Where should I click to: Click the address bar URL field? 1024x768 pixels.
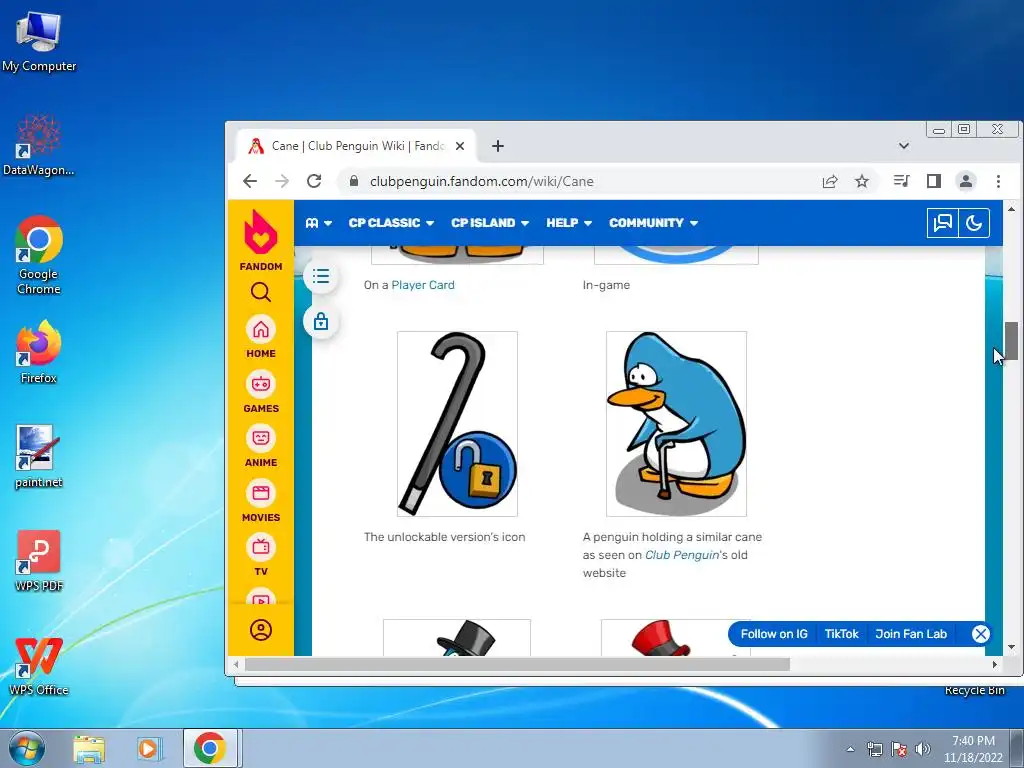588,181
